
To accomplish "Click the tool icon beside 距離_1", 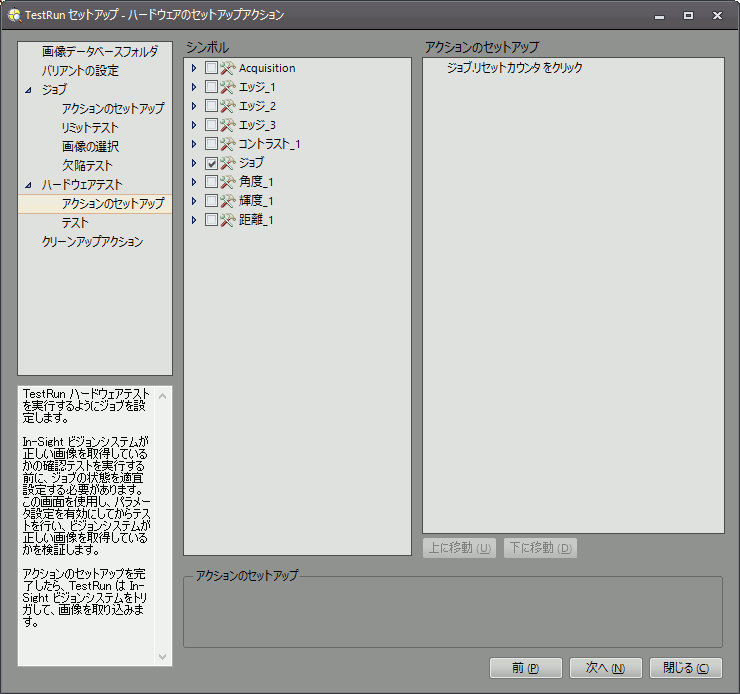I will coord(227,220).
